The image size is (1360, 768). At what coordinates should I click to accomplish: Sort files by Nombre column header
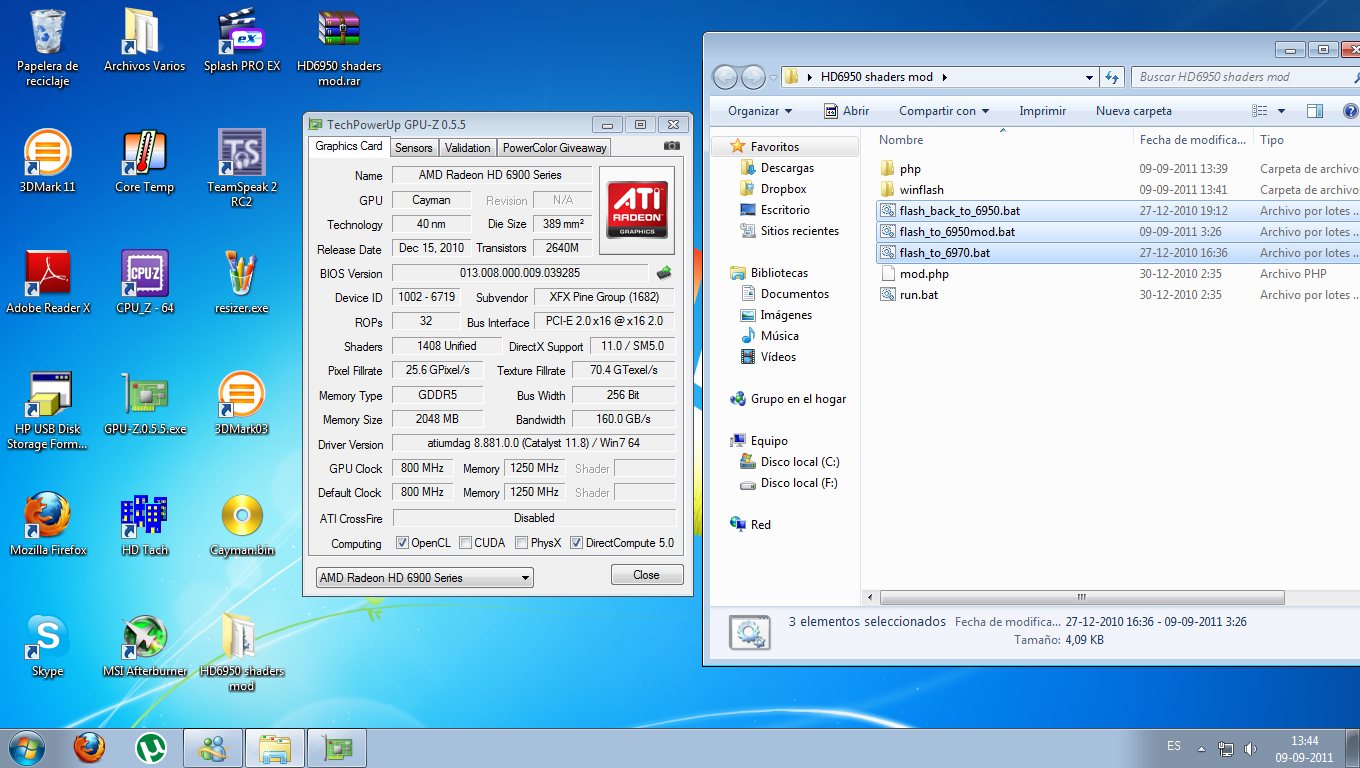1003,140
